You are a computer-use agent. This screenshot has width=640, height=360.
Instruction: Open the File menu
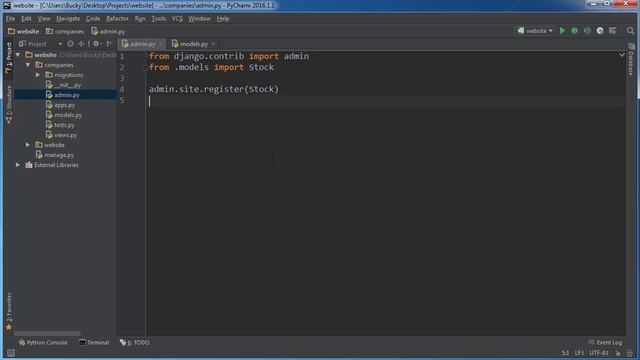(x=10, y=19)
